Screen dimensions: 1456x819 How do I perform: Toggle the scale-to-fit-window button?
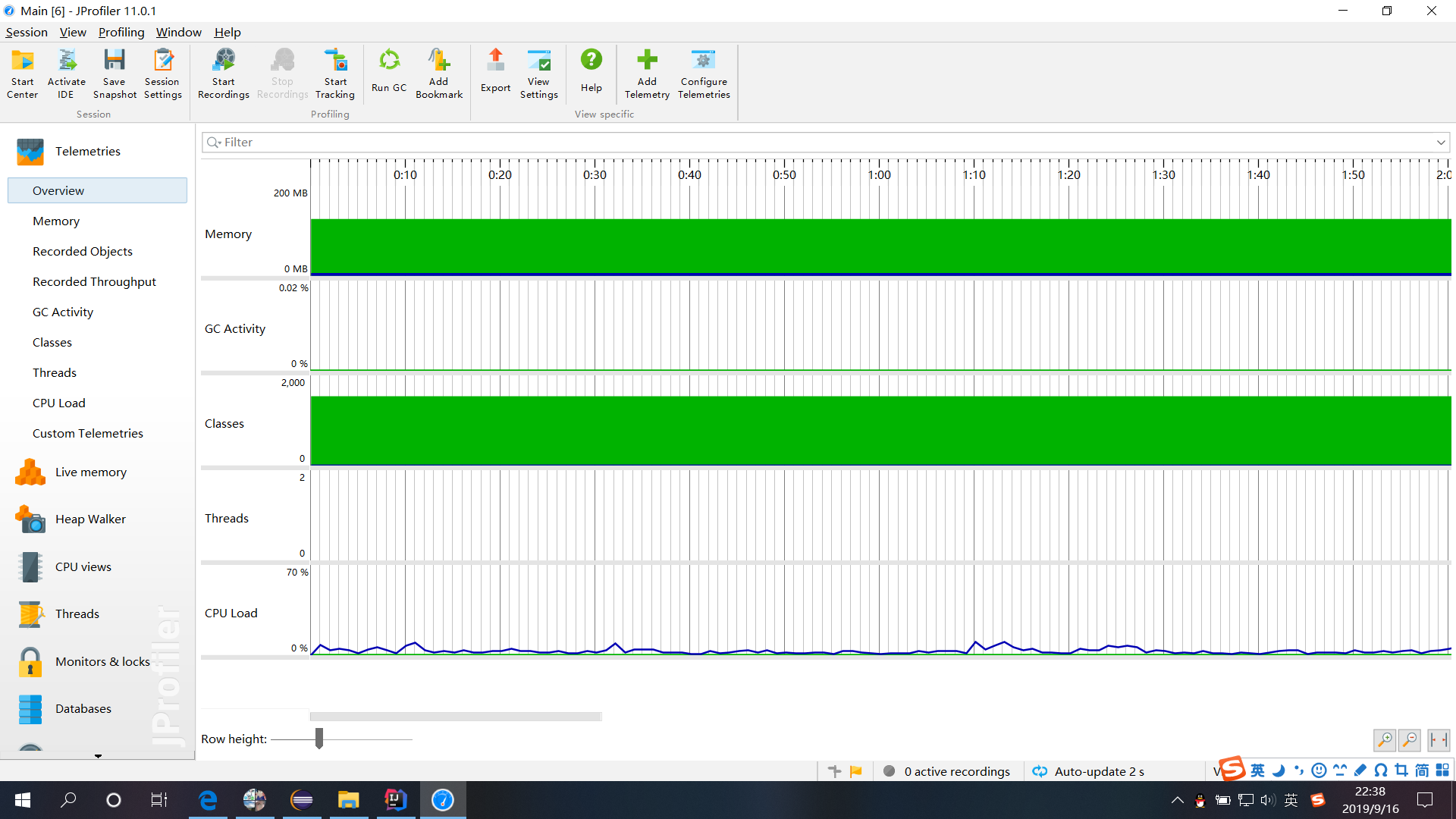(x=1438, y=739)
